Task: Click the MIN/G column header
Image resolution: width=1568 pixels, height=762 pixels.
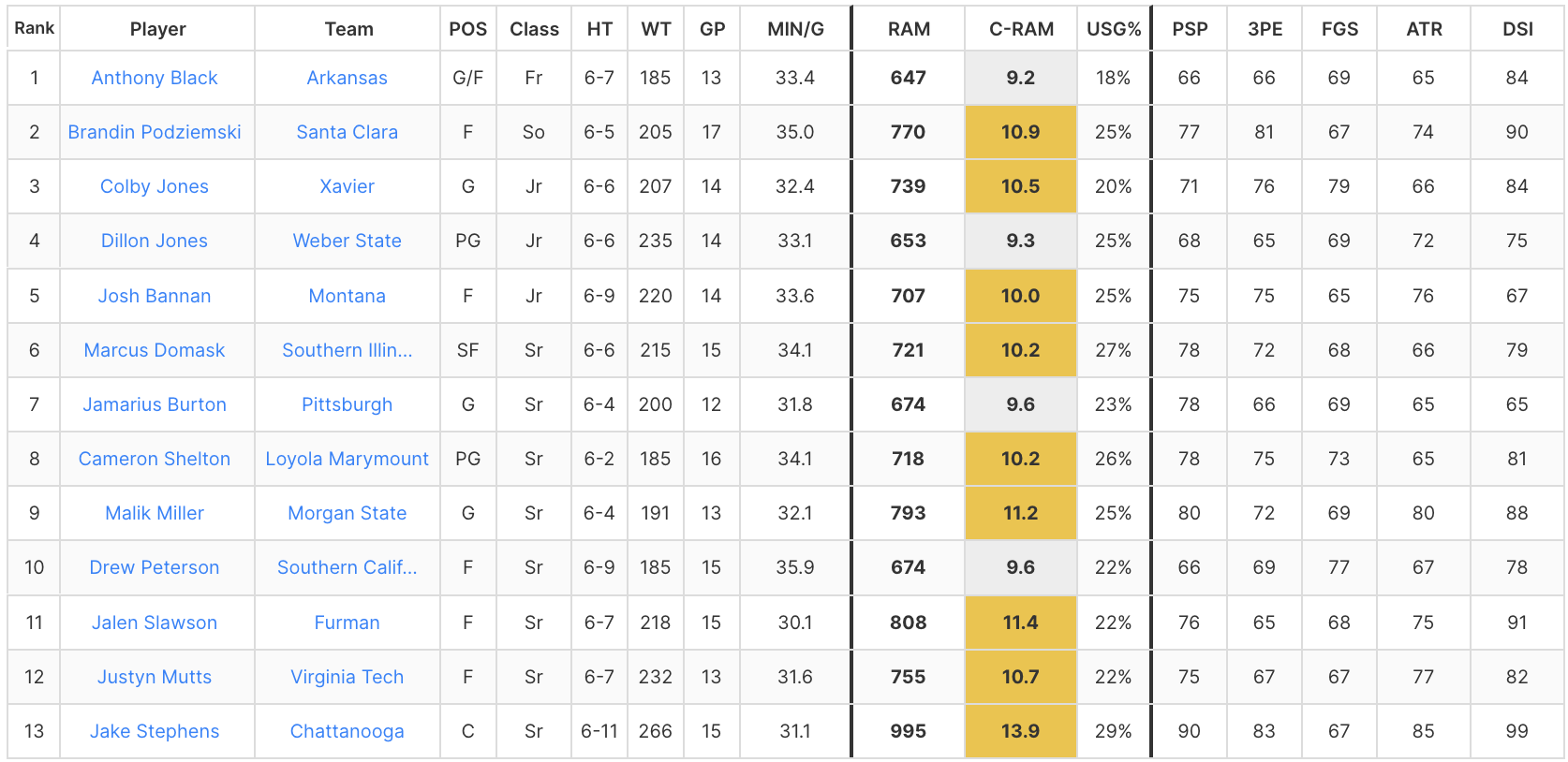Action: pos(795,29)
